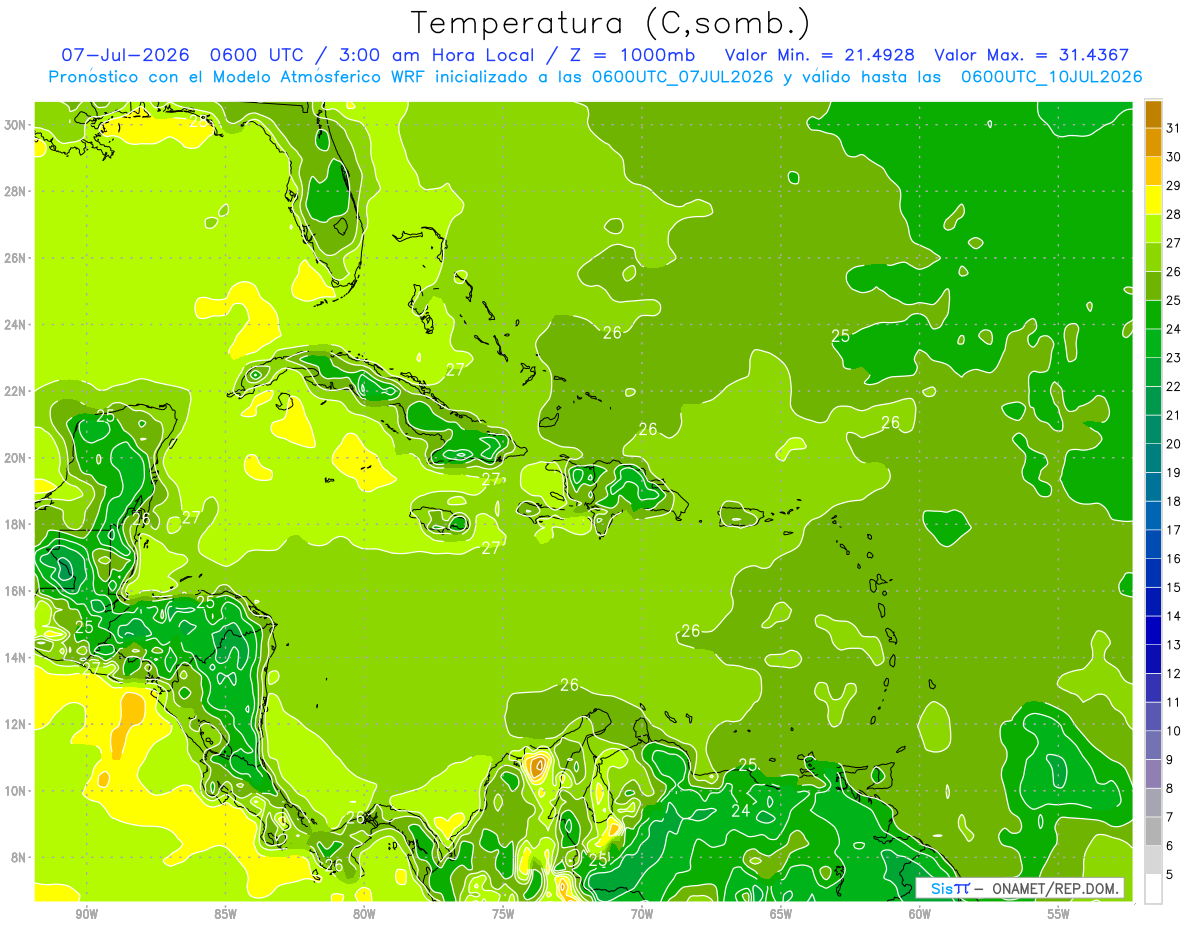Click the valid-until time "0600UTC_10JUL2026"
1200x927 pixels.
tap(1051, 77)
